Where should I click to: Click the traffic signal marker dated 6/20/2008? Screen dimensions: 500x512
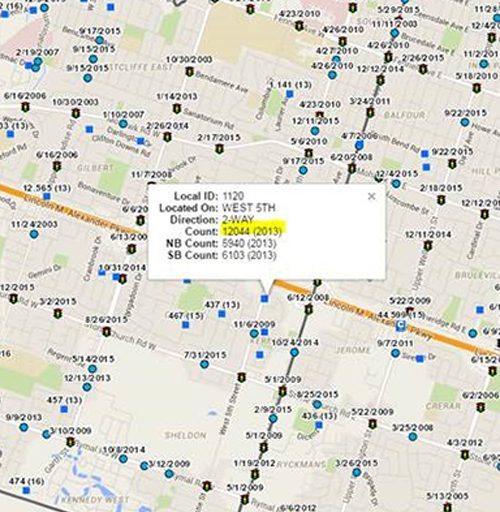pos(352,168)
